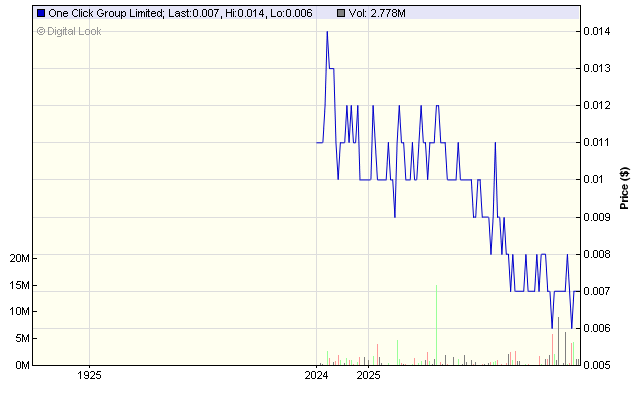Click the 0.014 price axis label

click(x=597, y=31)
